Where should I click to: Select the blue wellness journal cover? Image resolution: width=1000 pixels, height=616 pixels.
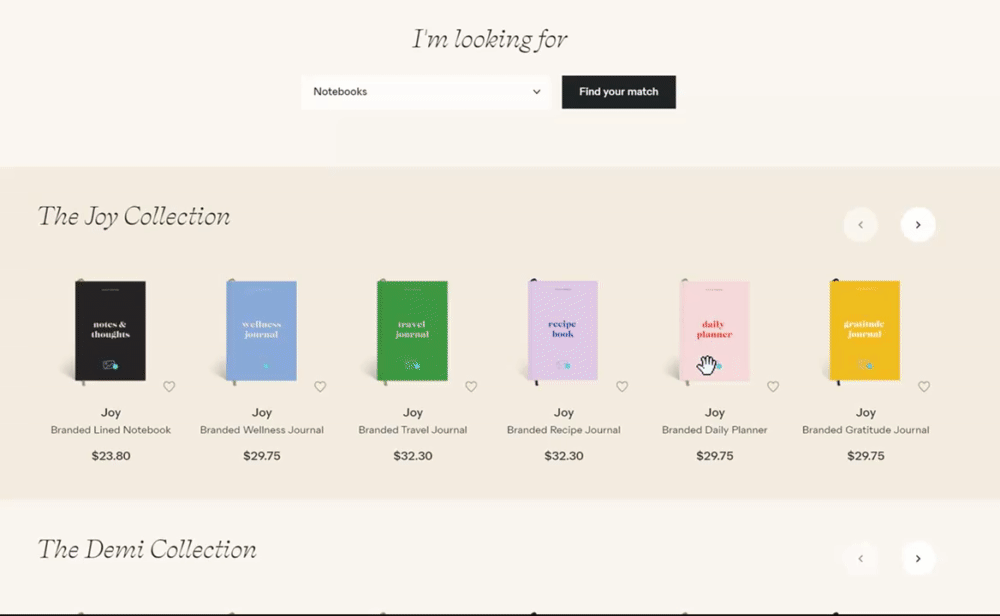pyautogui.click(x=262, y=331)
